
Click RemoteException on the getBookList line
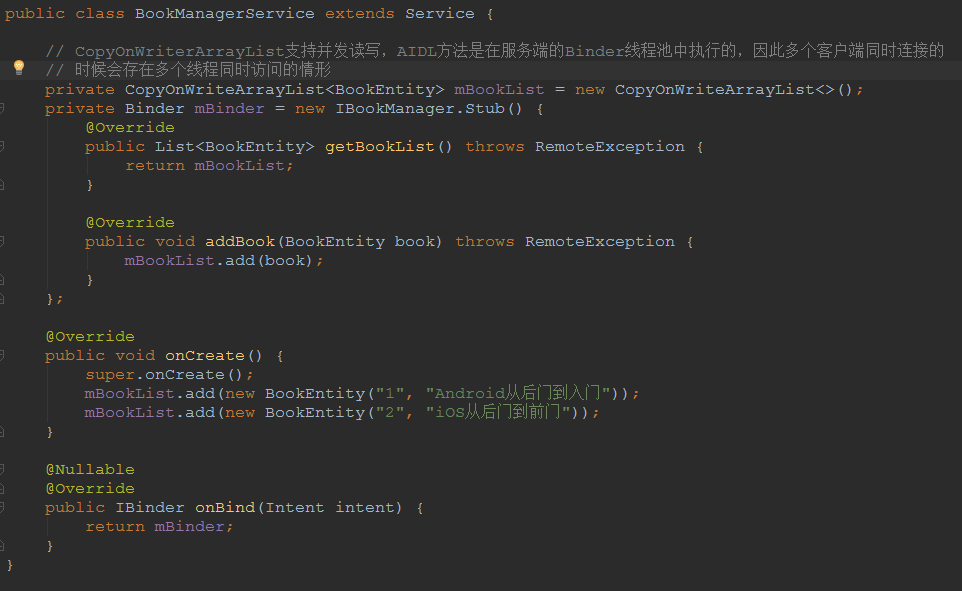tap(610, 147)
